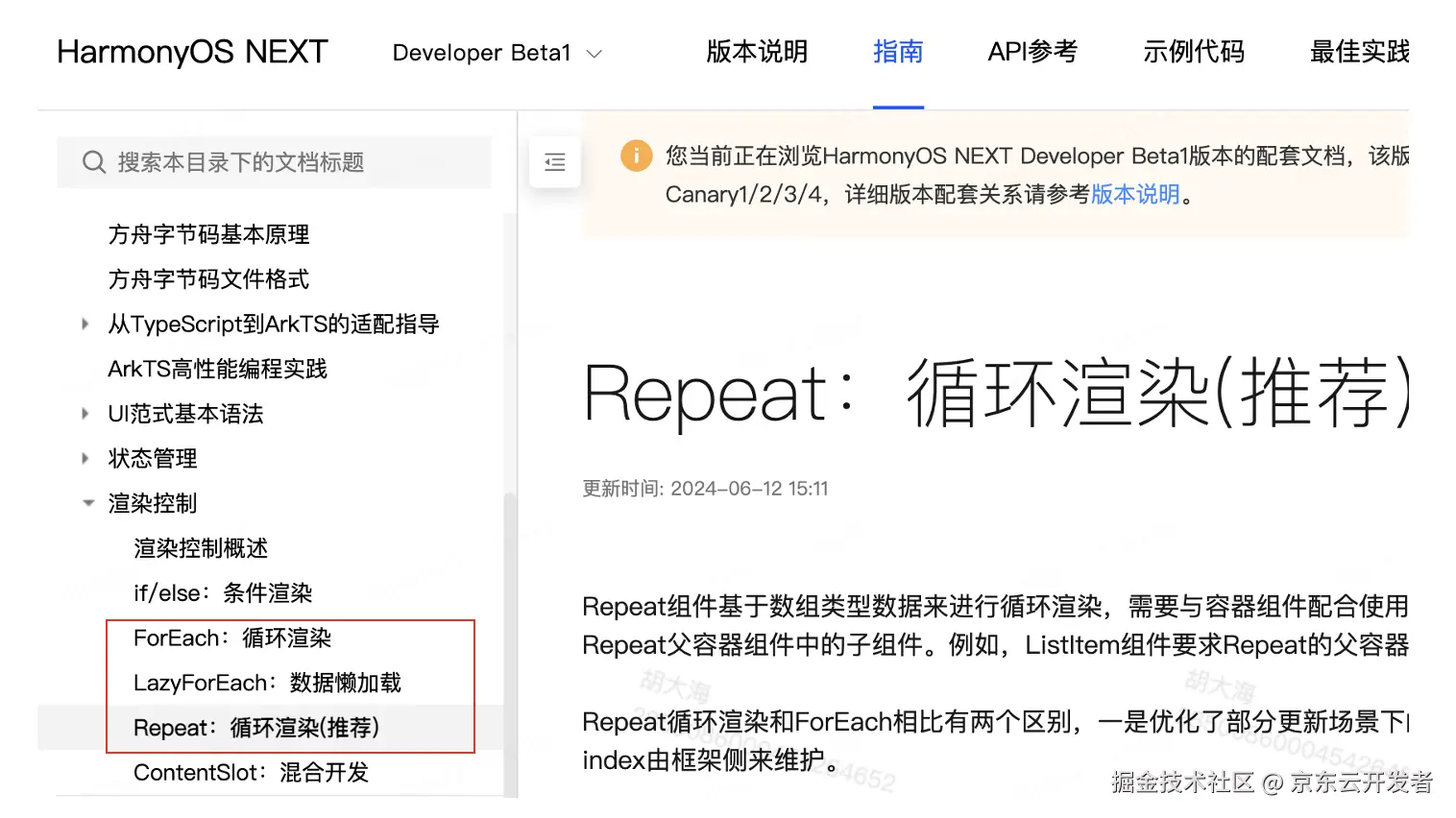Open 方舟字节码基本原理 in the sidebar

[208, 234]
